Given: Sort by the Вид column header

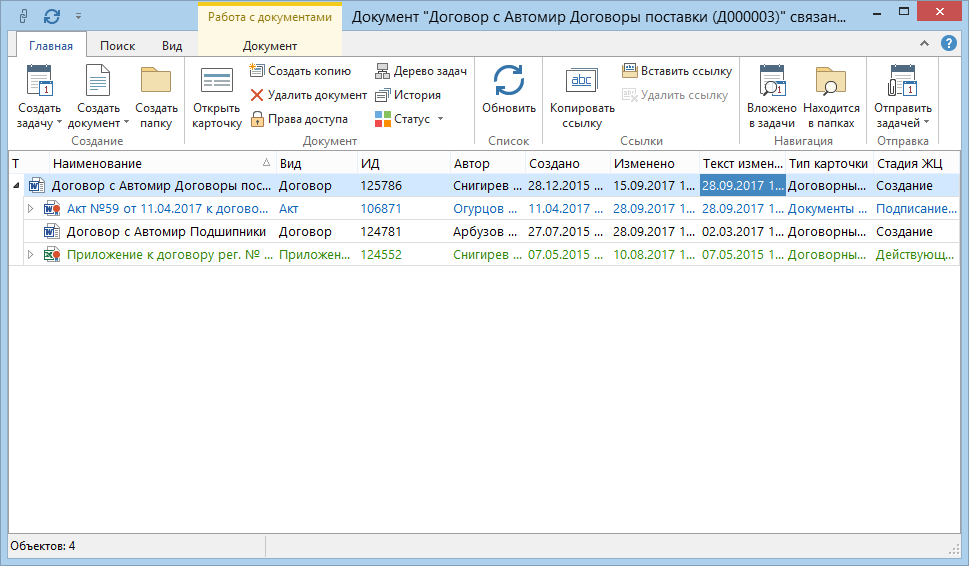Looking at the screenshot, I should (316, 164).
